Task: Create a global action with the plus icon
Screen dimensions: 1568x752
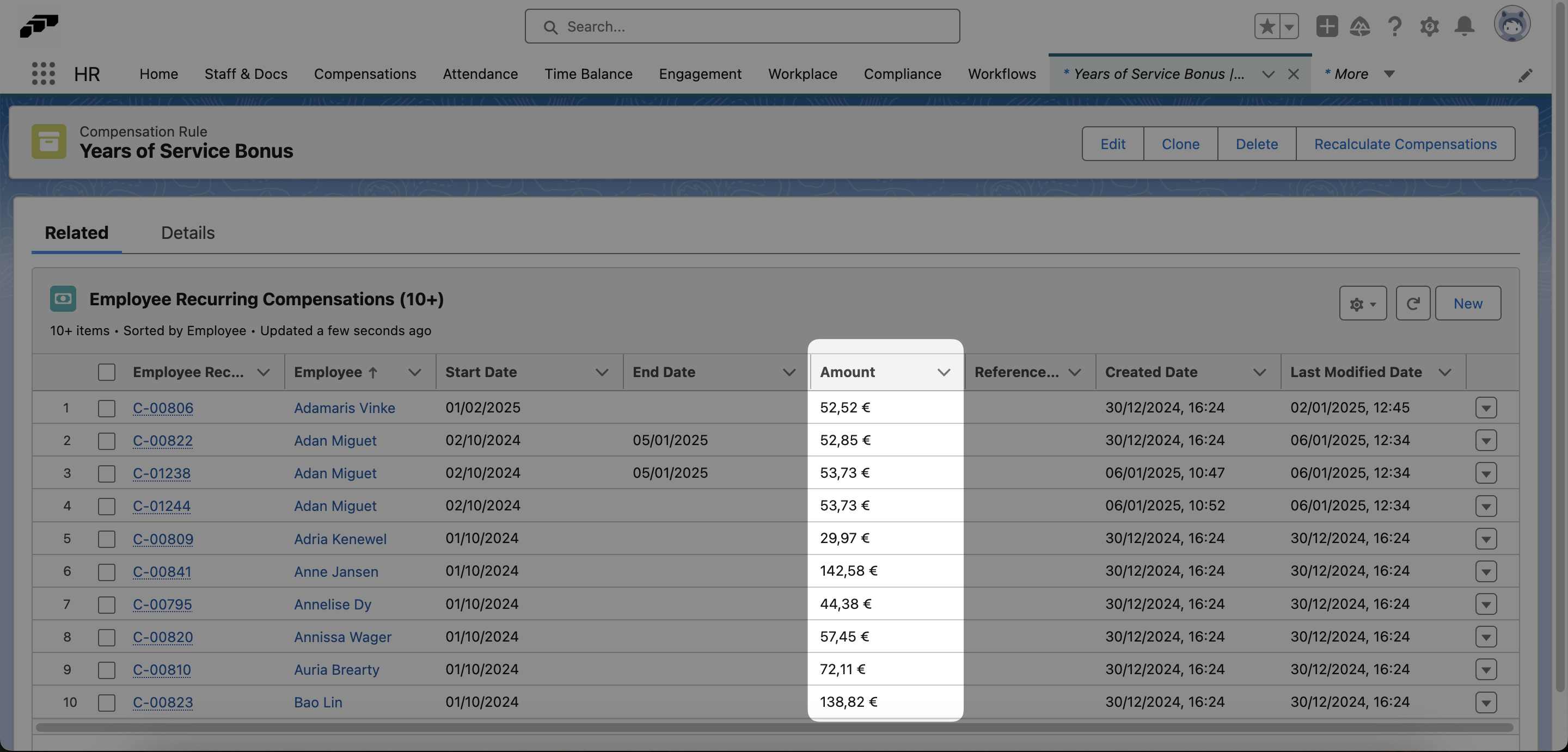Action: [1327, 26]
